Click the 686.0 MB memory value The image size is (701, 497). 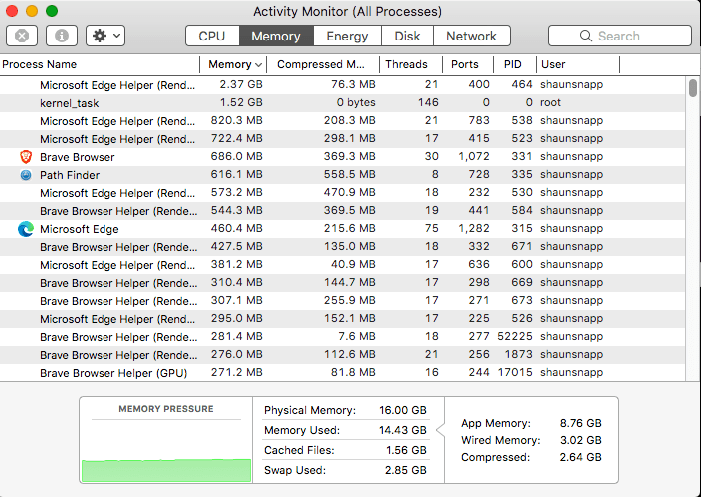pos(236,156)
